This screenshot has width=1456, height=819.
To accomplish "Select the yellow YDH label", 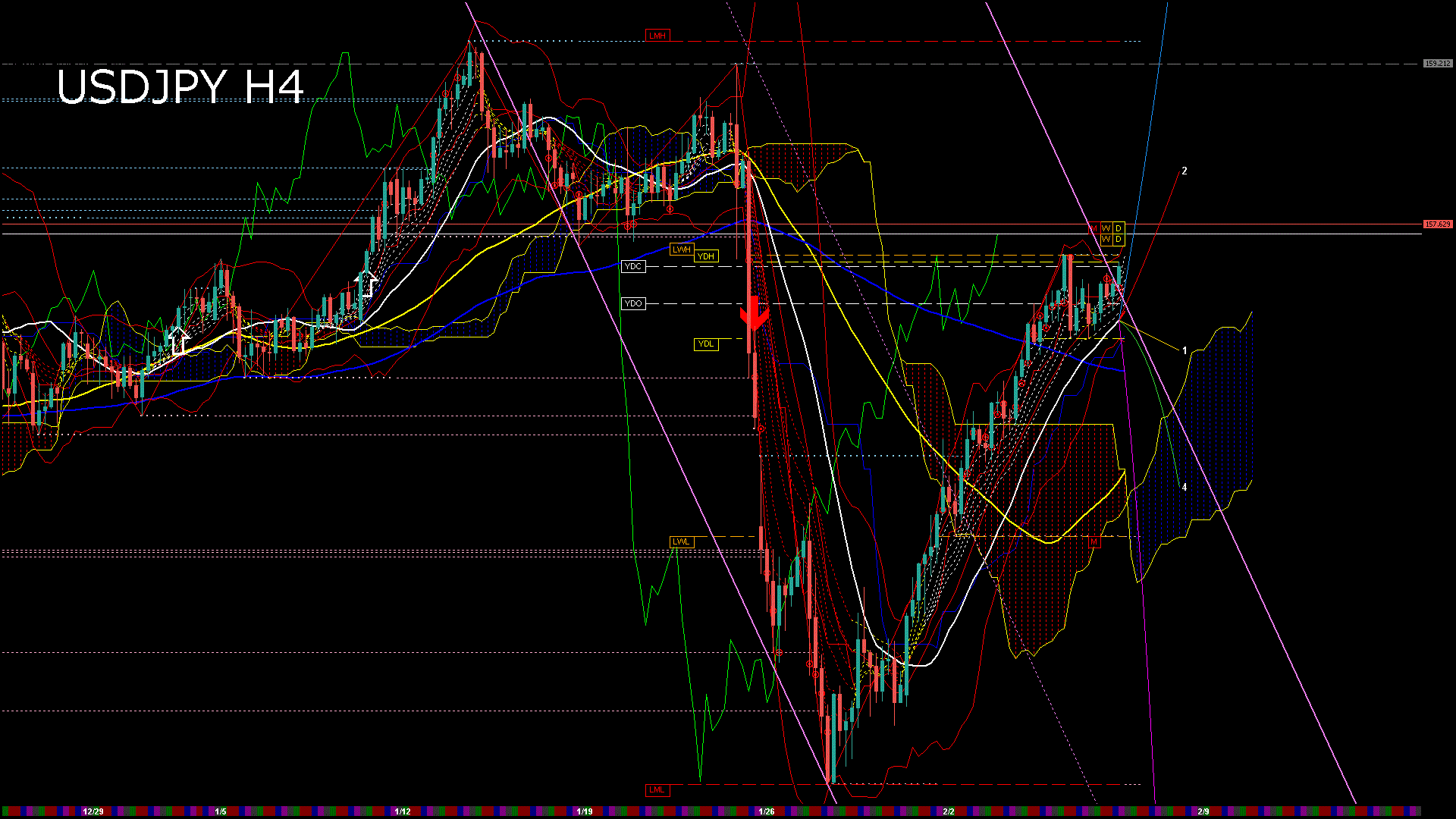I will (706, 257).
